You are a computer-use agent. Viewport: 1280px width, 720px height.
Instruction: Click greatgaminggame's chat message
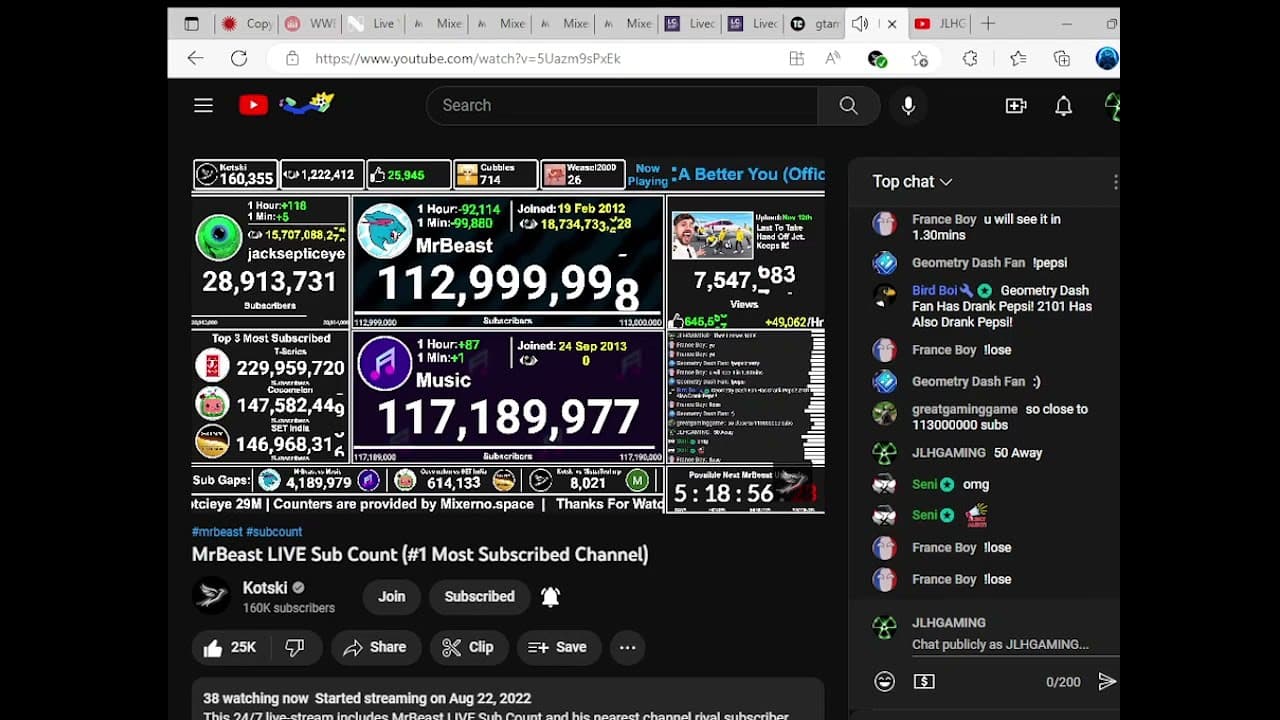tap(1000, 416)
